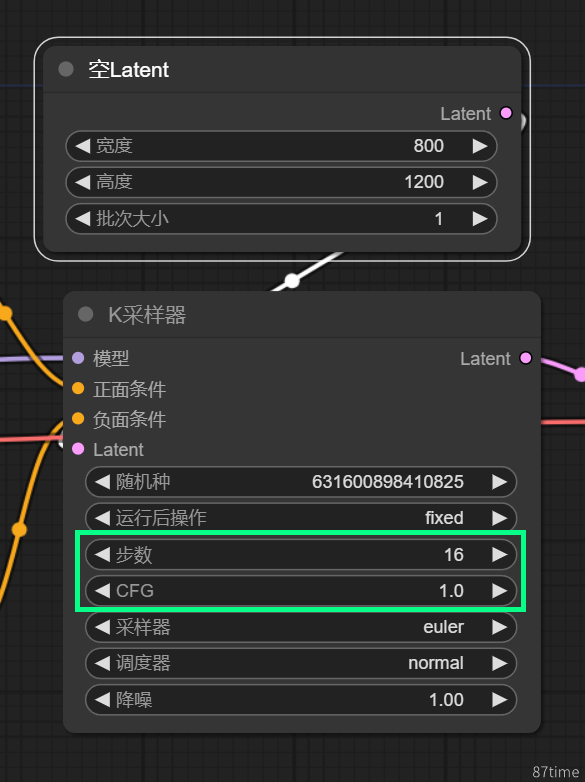The image size is (585, 782).
Task: Select previous 调度器 scheduler with left arrow
Action: coord(102,663)
